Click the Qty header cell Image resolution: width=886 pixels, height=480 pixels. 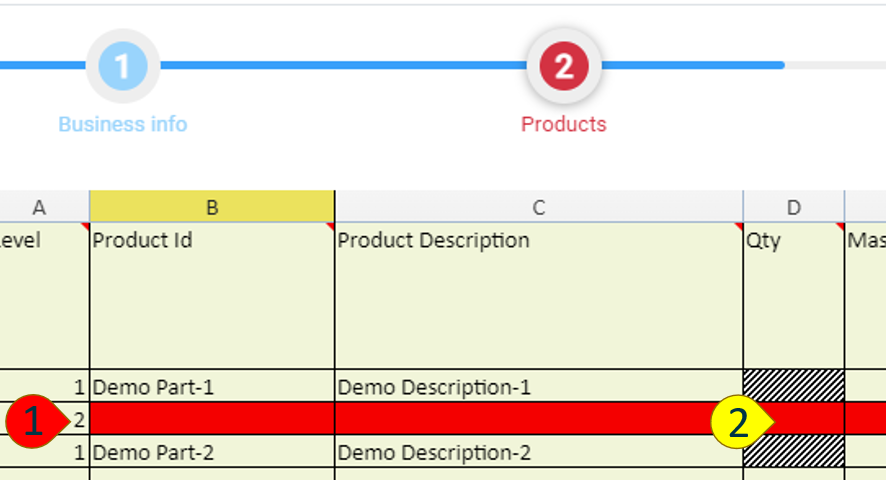pyautogui.click(x=793, y=295)
